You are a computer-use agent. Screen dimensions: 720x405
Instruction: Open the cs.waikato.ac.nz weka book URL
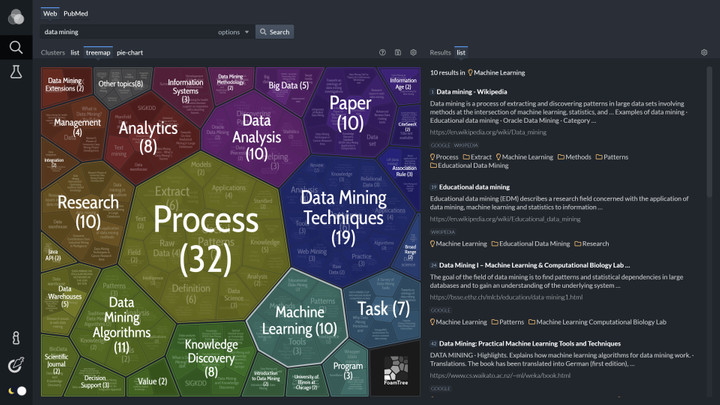[500, 376]
